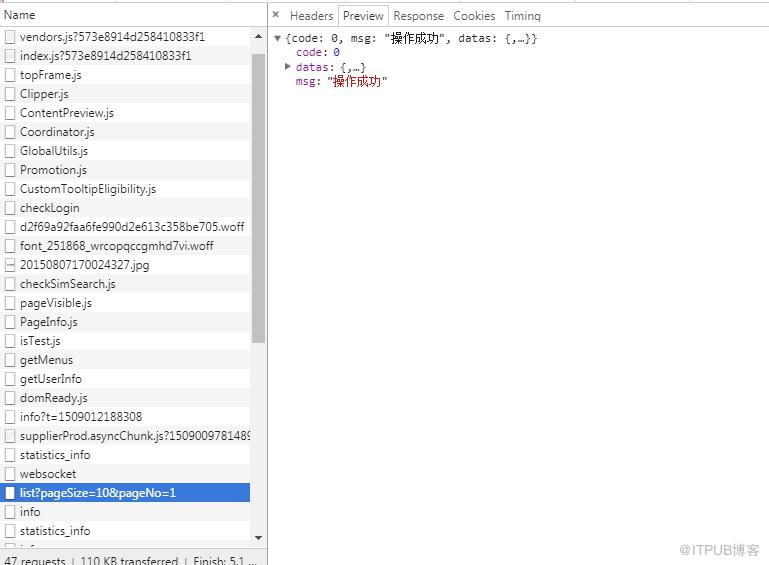Open the Preview tab
This screenshot has width=769, height=565.
[x=363, y=16]
